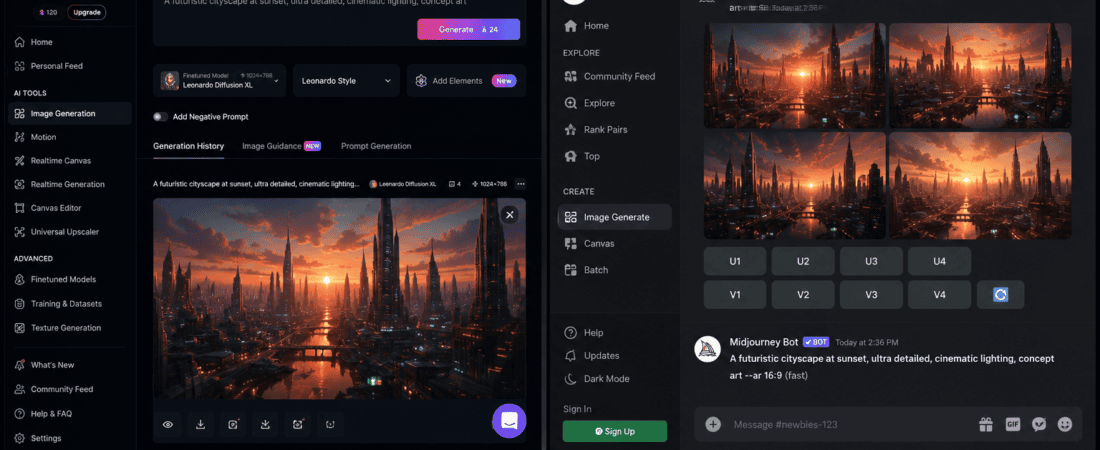Viewport: 1100px width, 450px height.
Task: Upscale image with U1 button
Action: tap(735, 261)
